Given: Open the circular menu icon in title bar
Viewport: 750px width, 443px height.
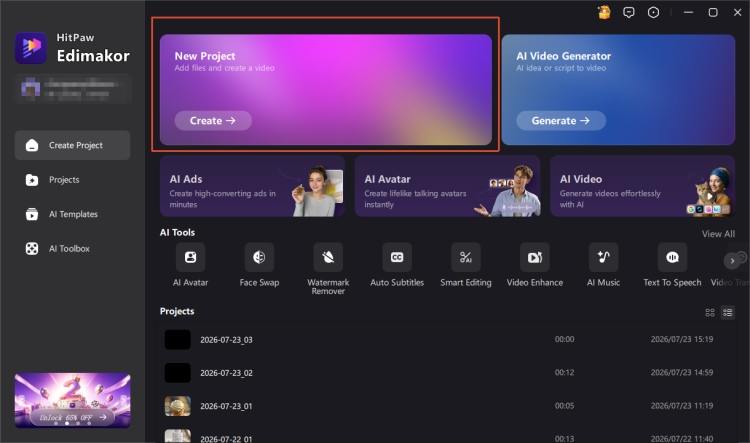Looking at the screenshot, I should pos(653,12).
